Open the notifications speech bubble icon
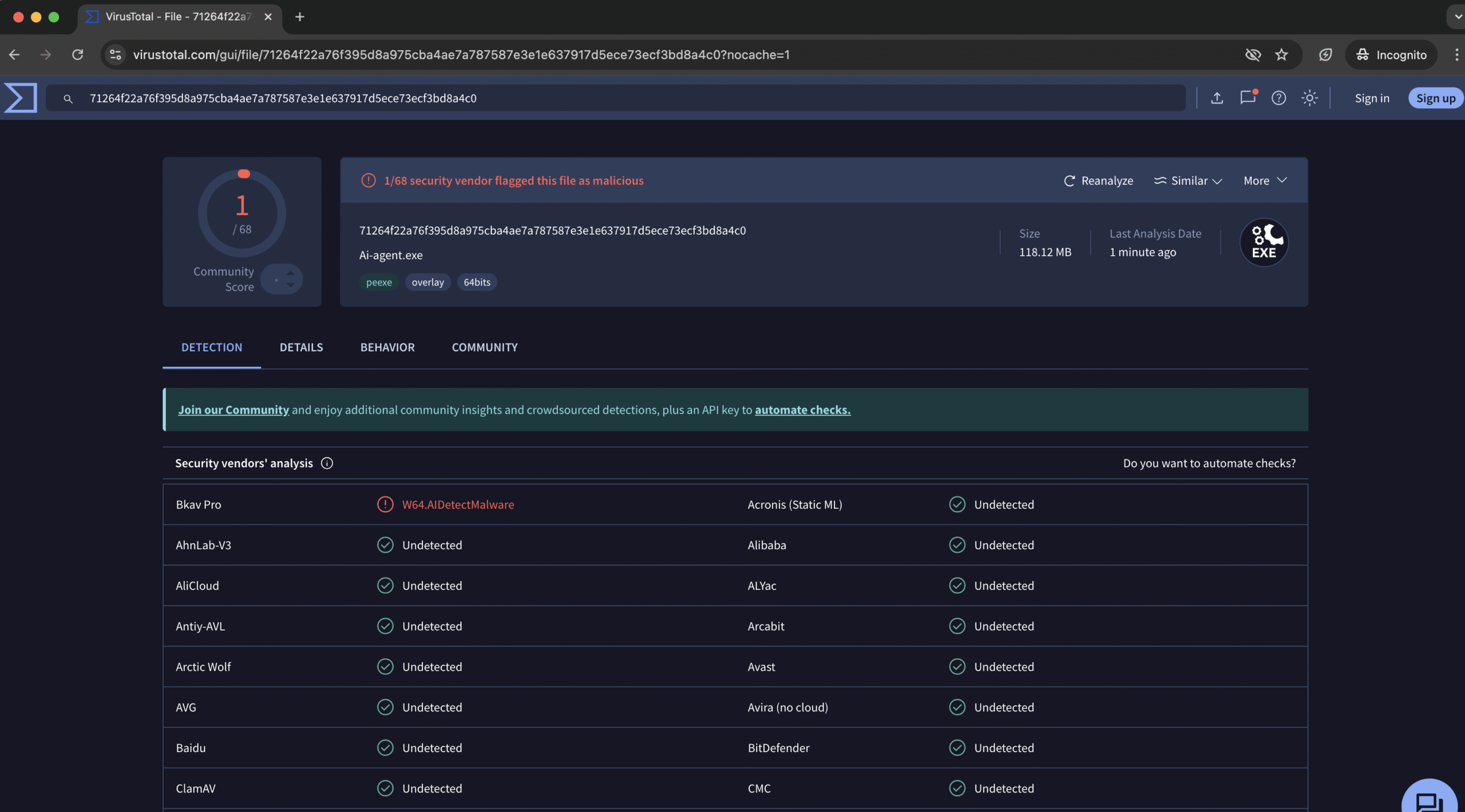 coord(1248,98)
